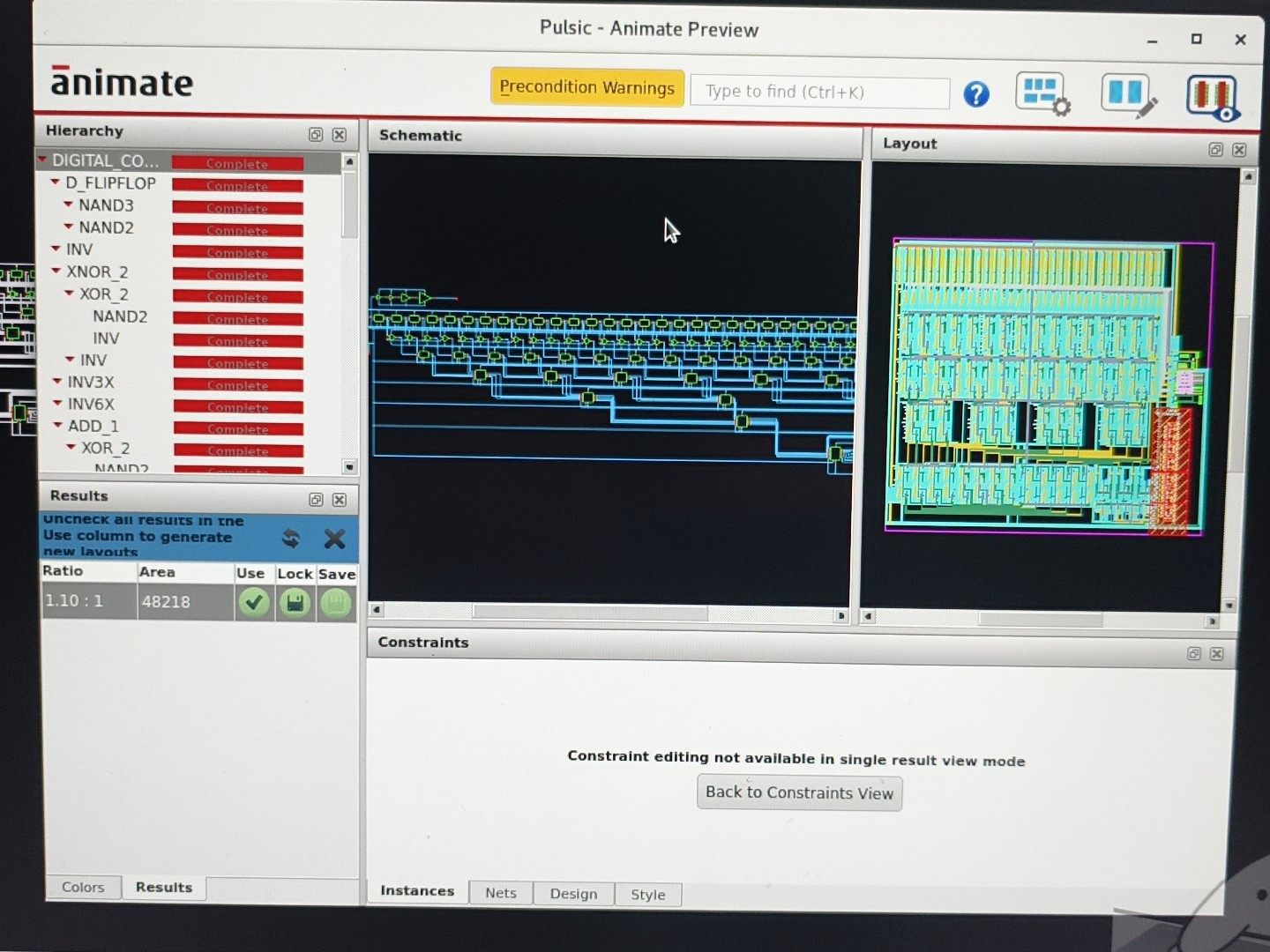Select the 1.10 : 1 ratio cell
The width and height of the screenshot is (1270, 952).
[x=88, y=601]
